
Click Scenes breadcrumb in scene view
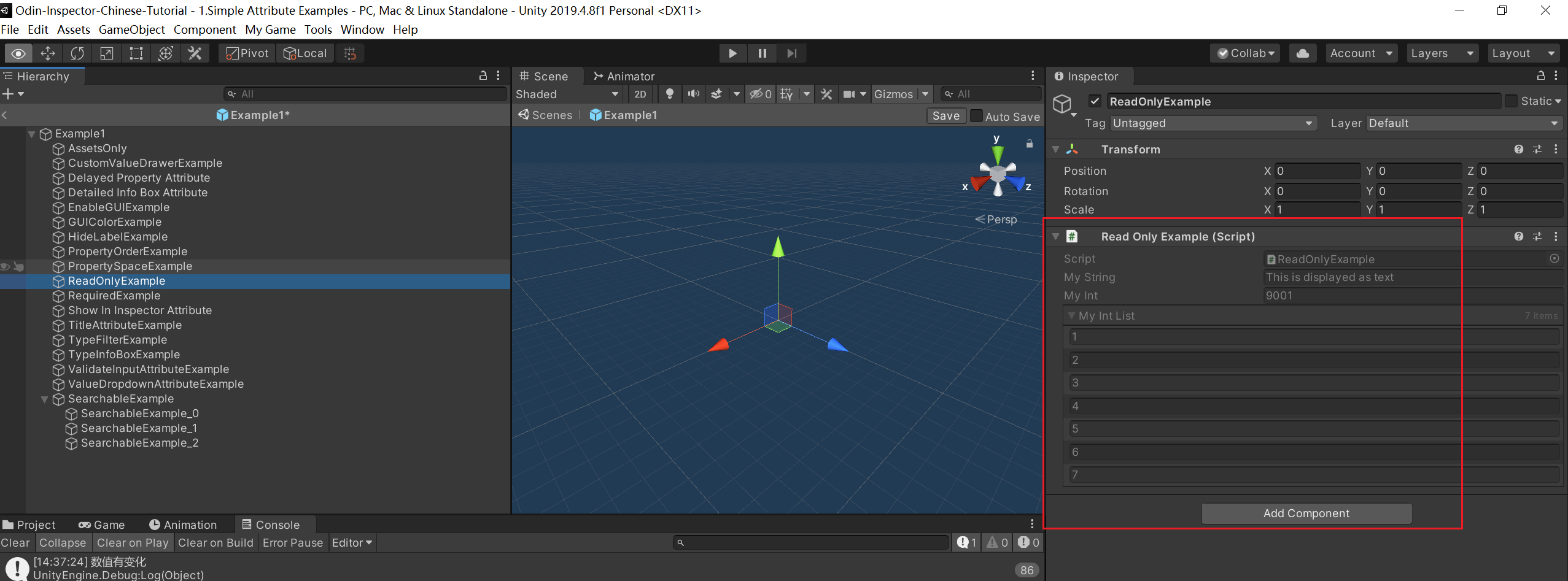tap(546, 115)
